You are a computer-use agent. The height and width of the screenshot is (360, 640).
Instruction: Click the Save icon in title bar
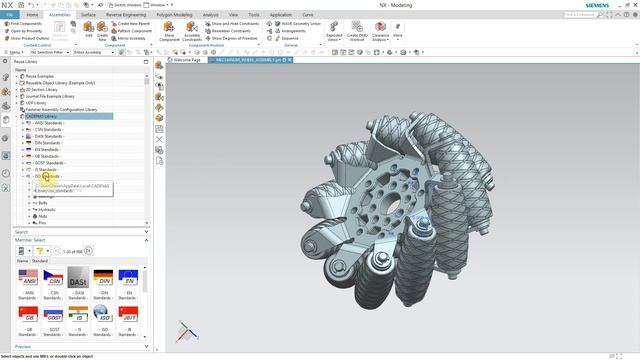21,5
